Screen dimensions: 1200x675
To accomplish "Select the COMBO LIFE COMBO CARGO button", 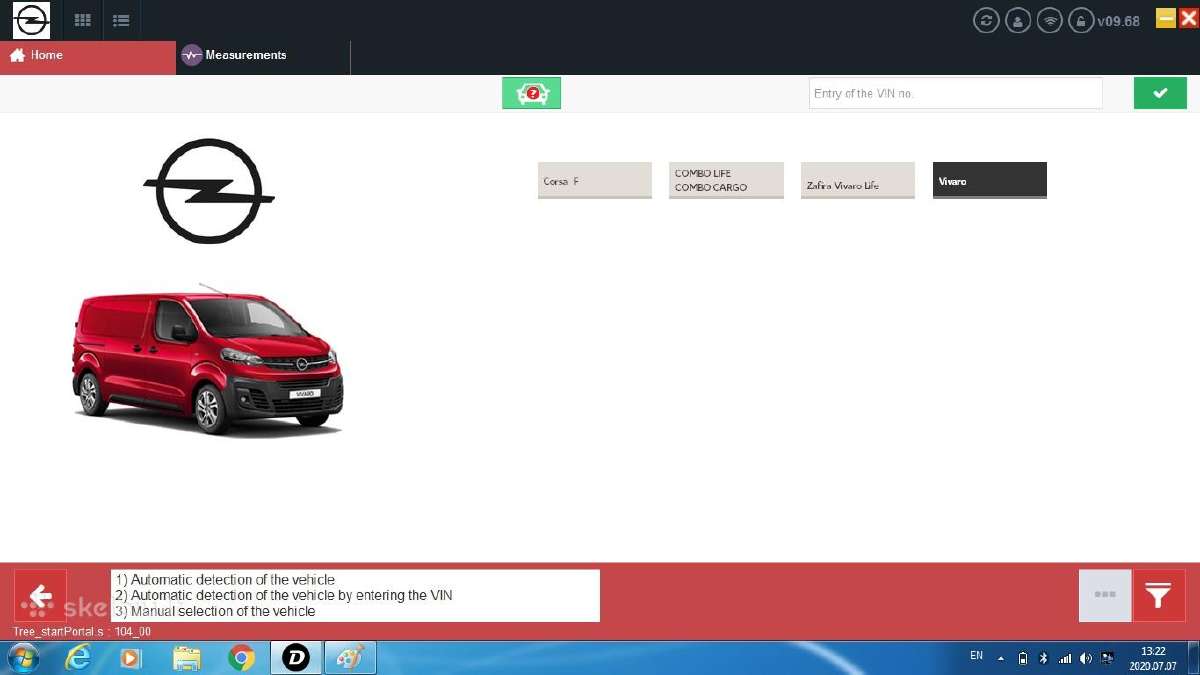I will click(726, 180).
